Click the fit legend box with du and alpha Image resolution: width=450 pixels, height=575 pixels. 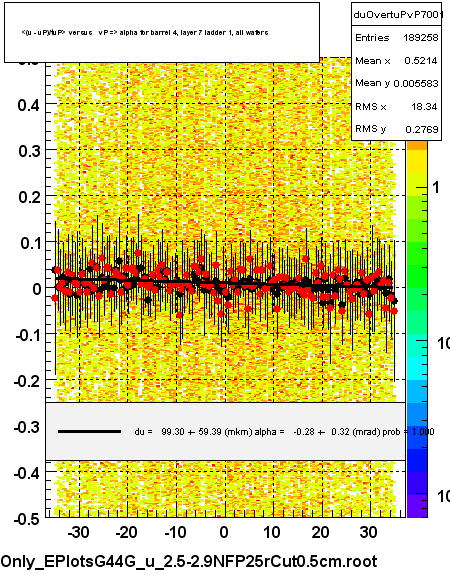(x=226, y=431)
